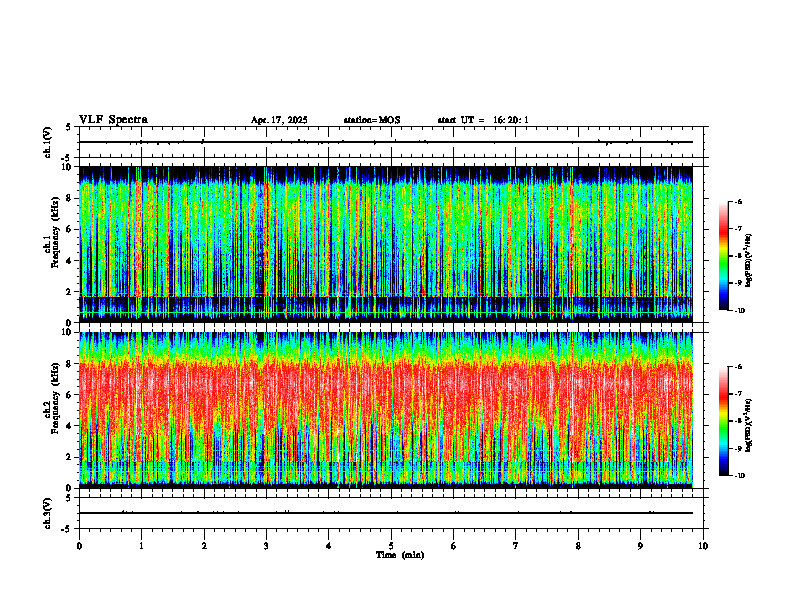Select the "Apr. 17, 2025" date text
792x612 pixels.
click(x=279, y=120)
